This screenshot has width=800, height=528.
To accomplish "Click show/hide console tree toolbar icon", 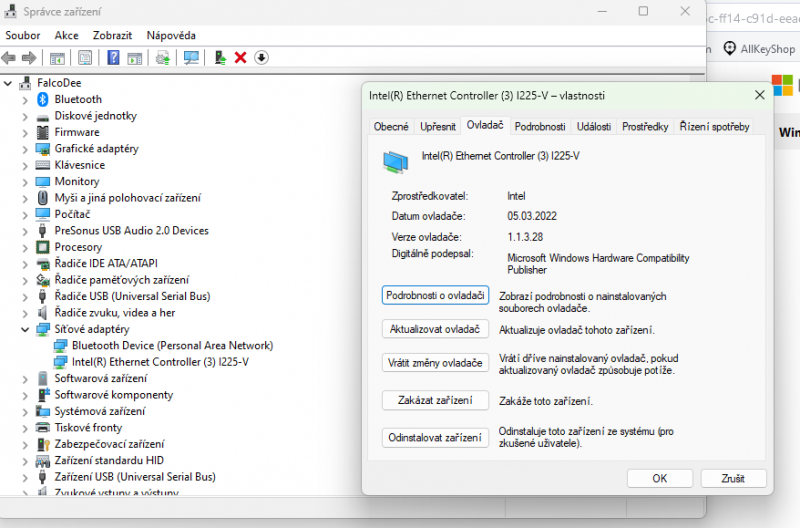I will (57, 58).
